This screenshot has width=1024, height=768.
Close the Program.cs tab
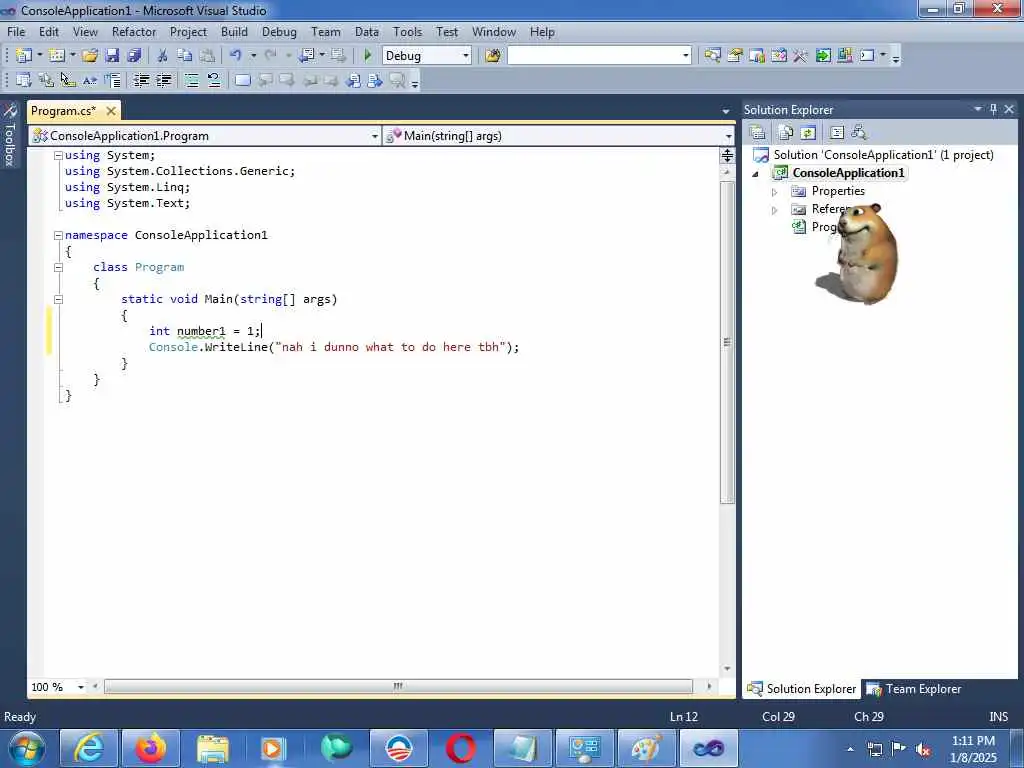[x=111, y=111]
